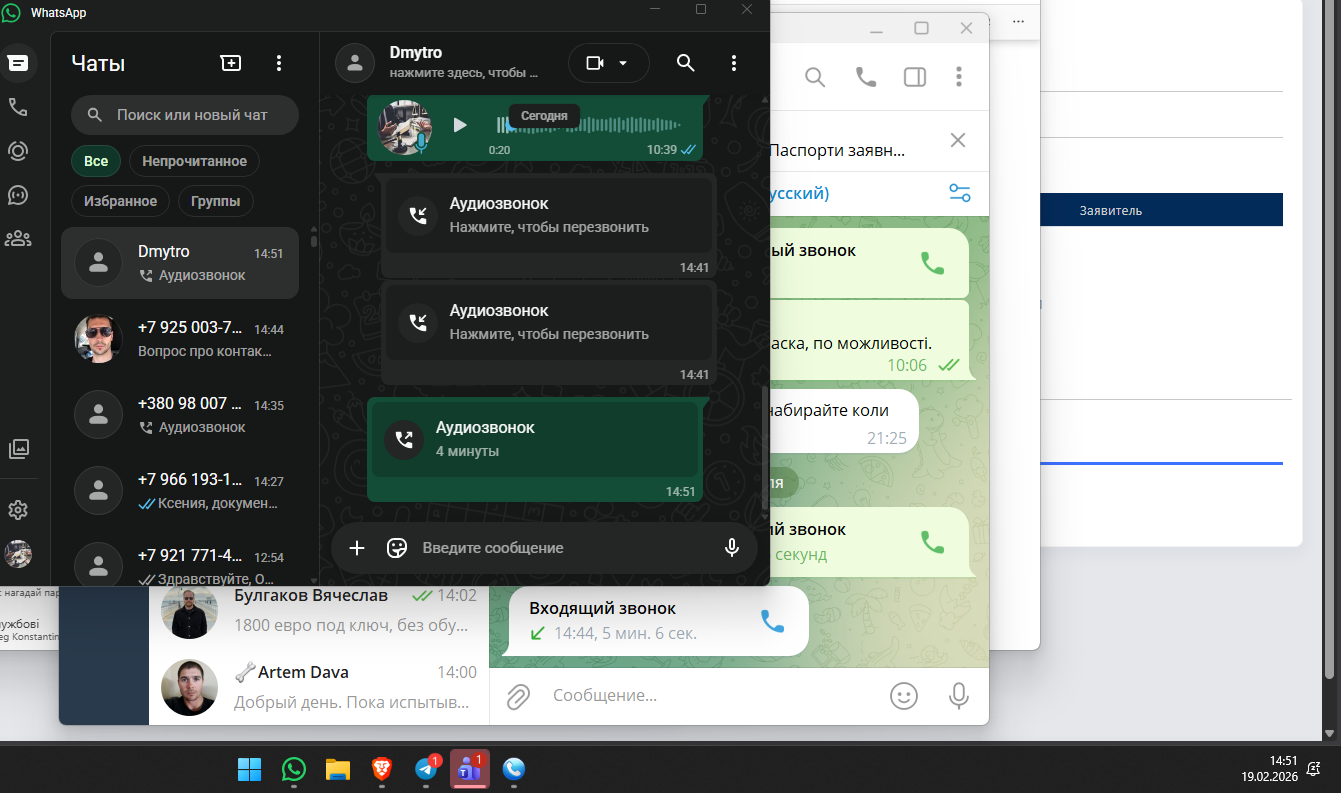Open the WhatsApp profile avatar in the sidebar
Screen dimensions: 1341x793
tap(18, 554)
